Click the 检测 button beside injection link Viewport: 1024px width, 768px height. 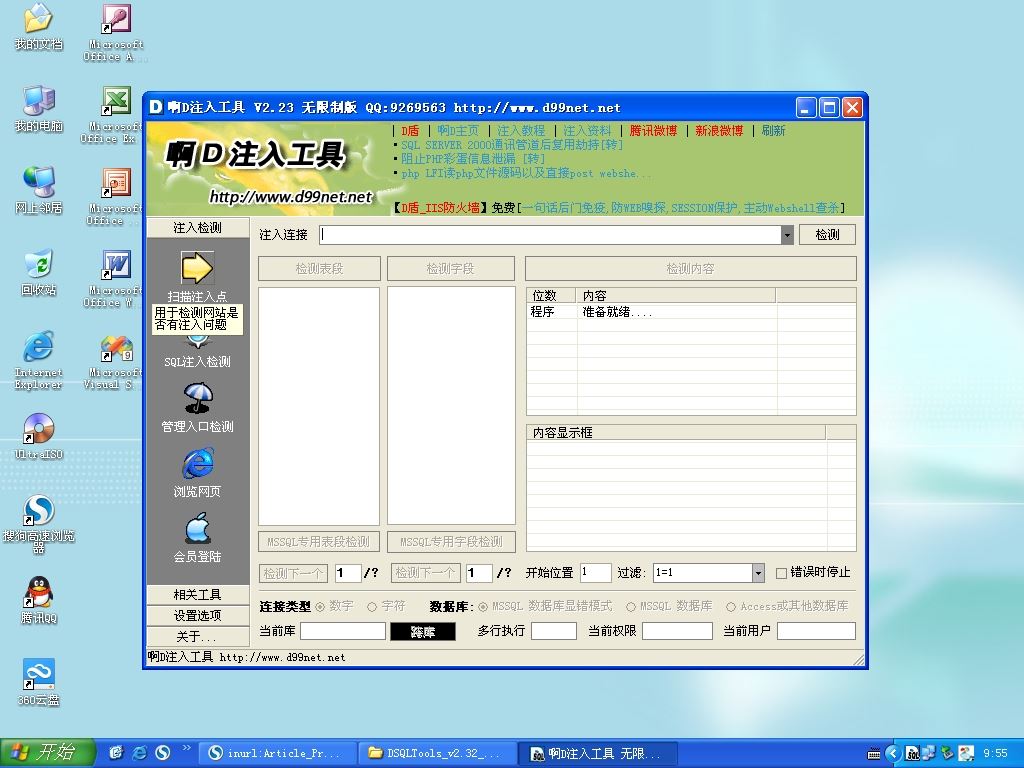pyautogui.click(x=827, y=235)
